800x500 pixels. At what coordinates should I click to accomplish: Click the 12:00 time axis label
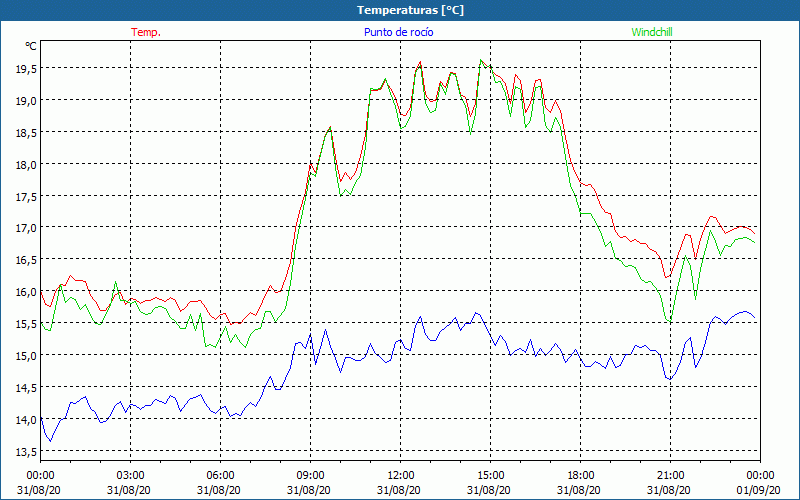click(x=400, y=476)
